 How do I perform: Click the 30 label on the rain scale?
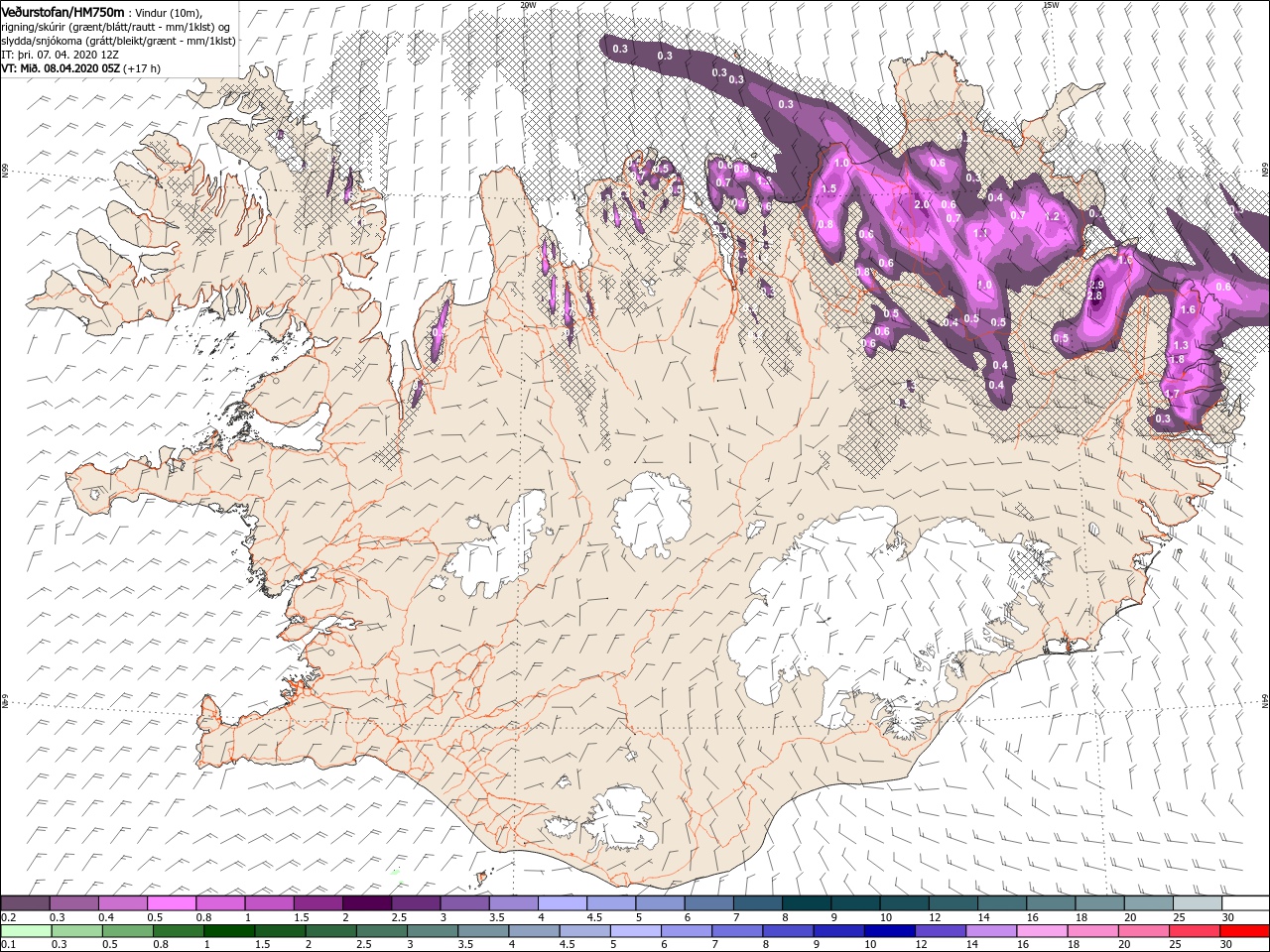(x=1227, y=945)
